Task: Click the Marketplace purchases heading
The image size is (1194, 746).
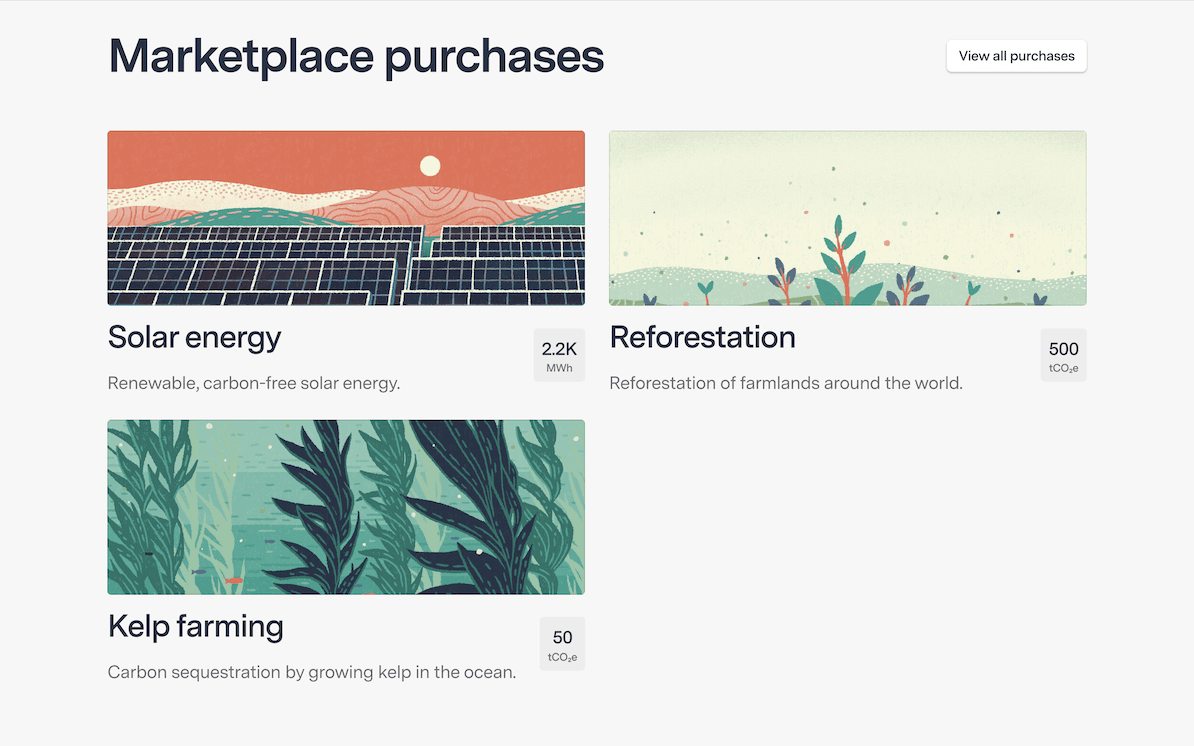Action: (x=355, y=56)
